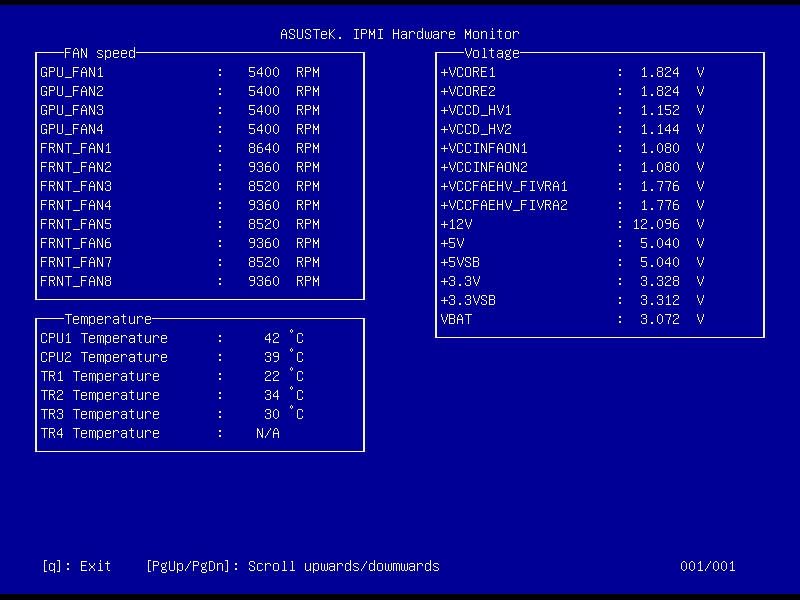Select the 12.096 voltage value
The width and height of the screenshot is (800, 600).
[656, 224]
